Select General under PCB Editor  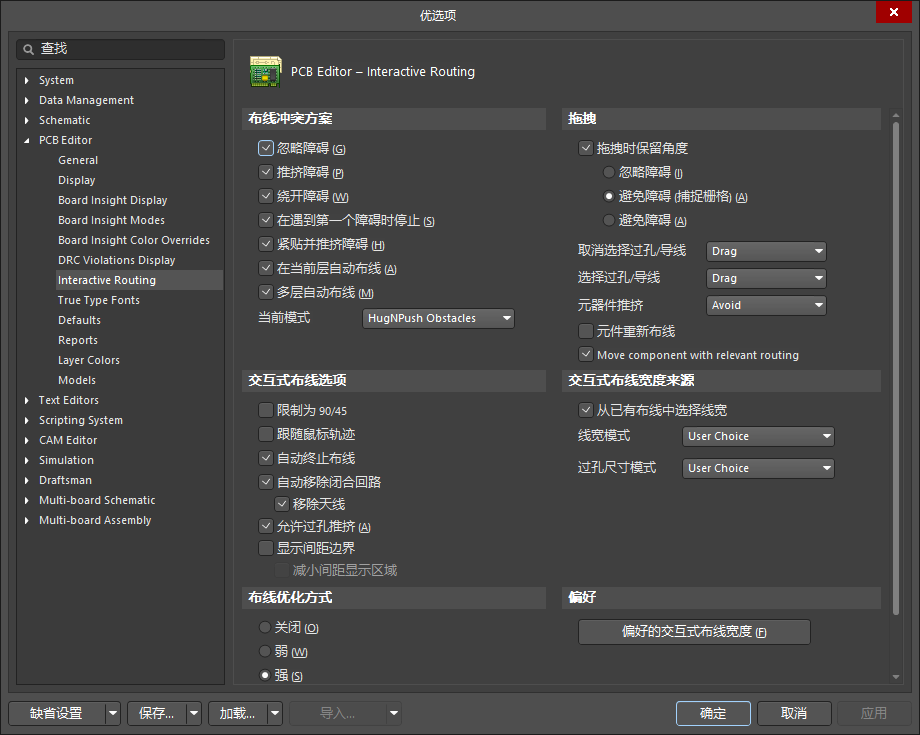pos(78,160)
